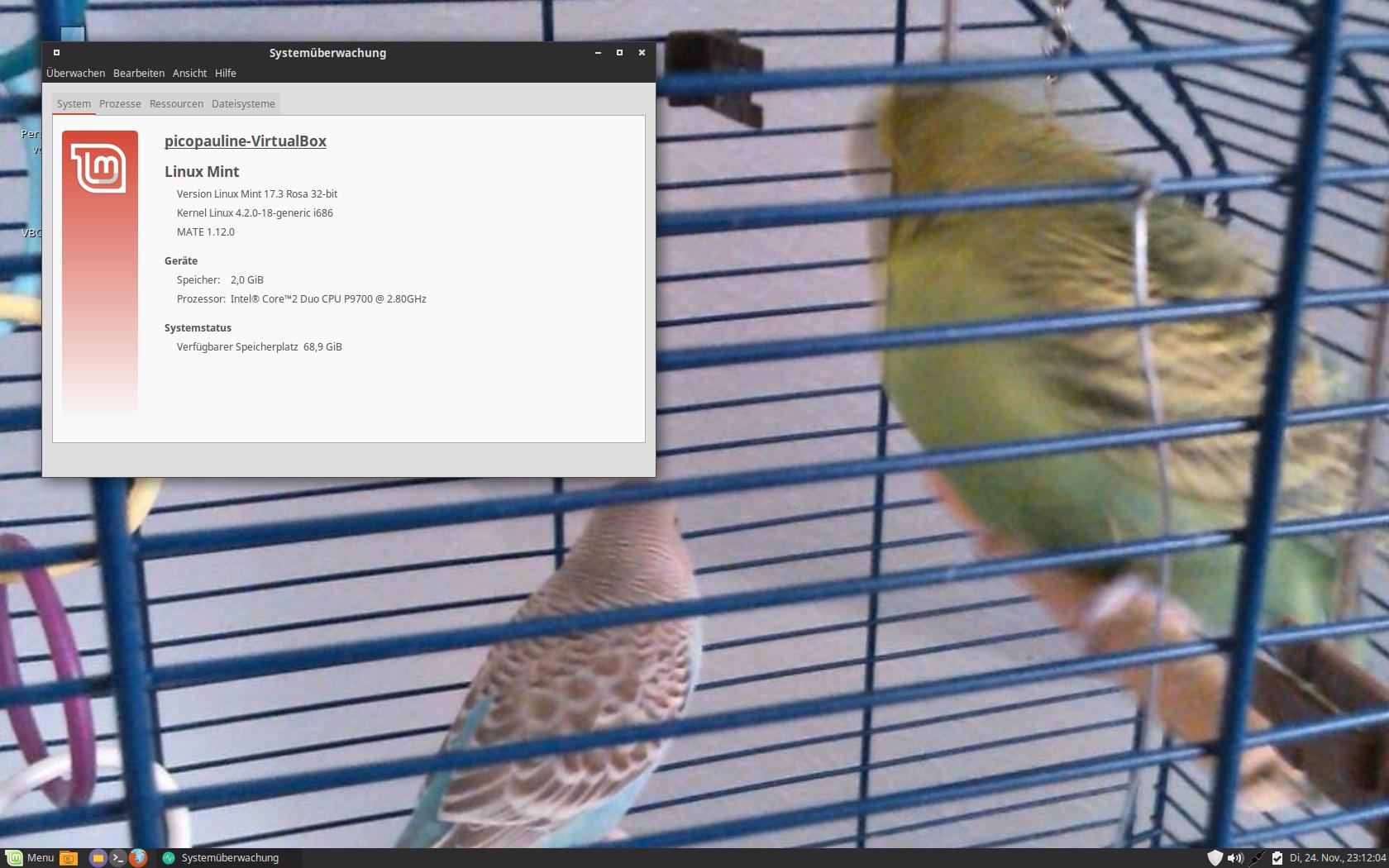Click the network connection tray icon

click(x=1257, y=858)
